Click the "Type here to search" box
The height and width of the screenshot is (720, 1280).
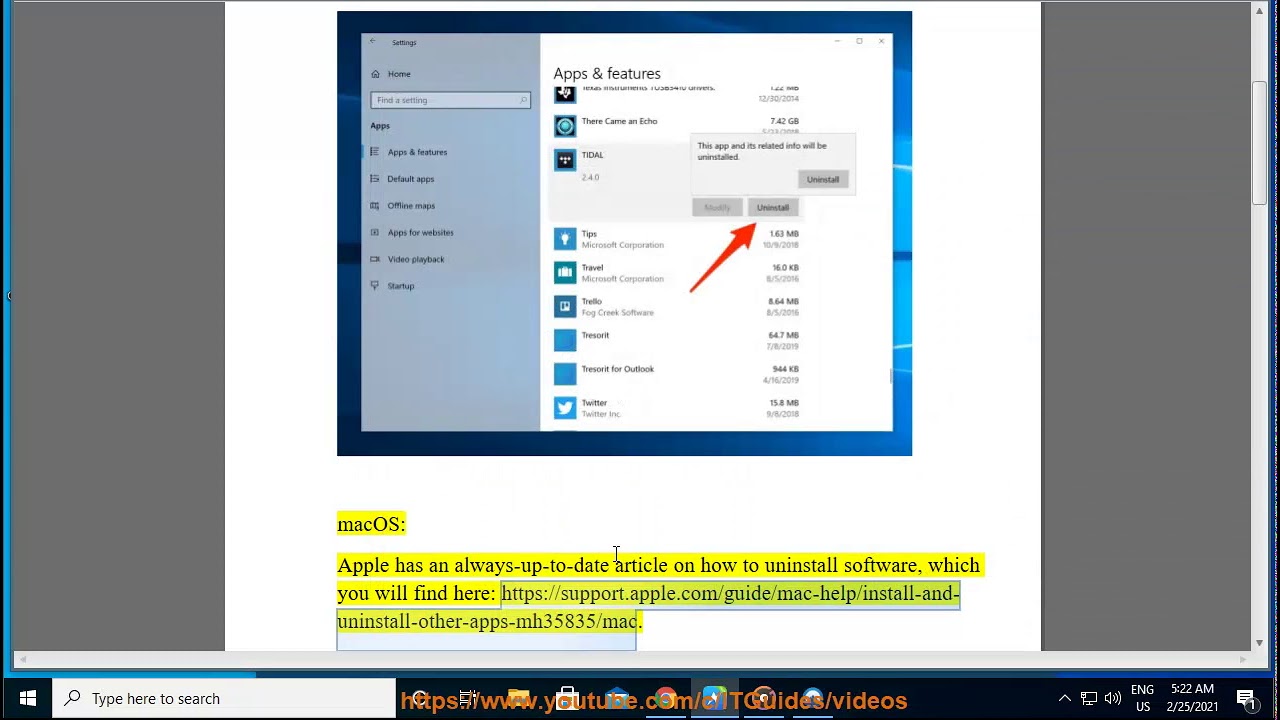coord(225,699)
